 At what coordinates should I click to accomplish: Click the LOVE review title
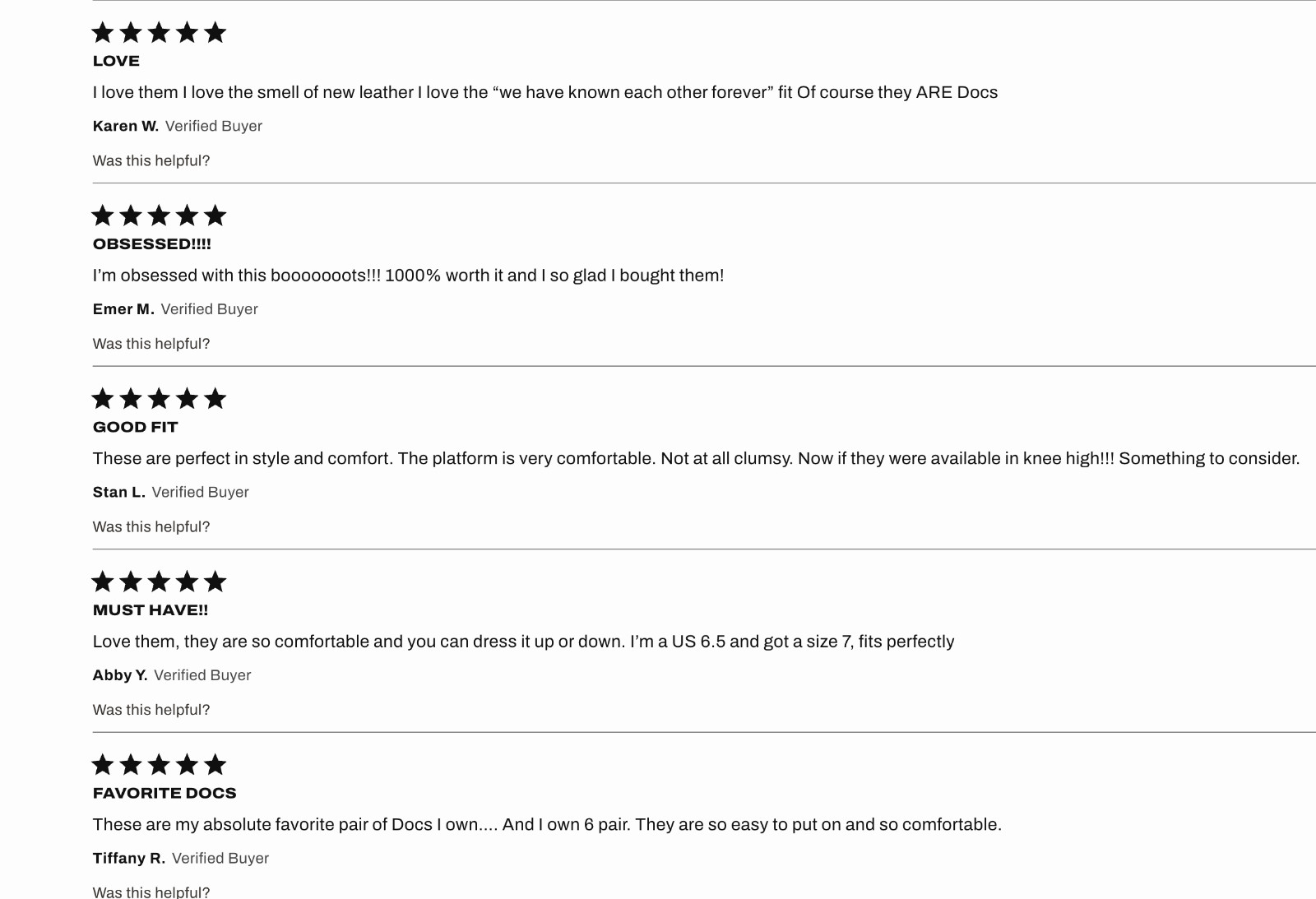coord(116,61)
